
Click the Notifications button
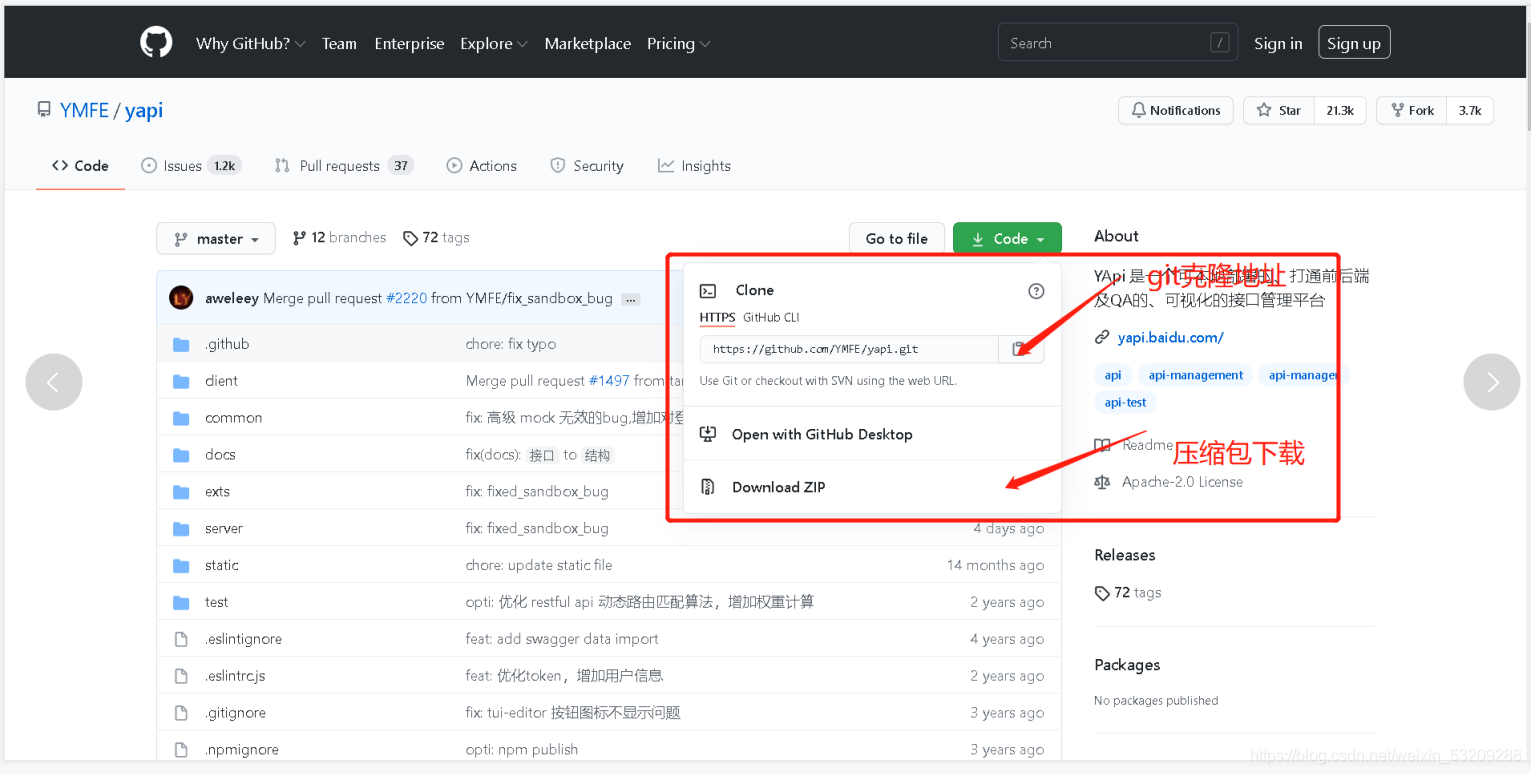click(x=1176, y=111)
